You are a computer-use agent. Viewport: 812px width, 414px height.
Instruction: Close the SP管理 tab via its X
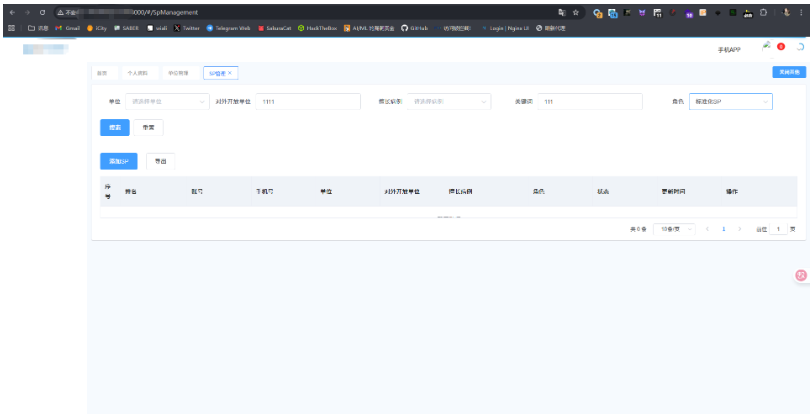point(230,73)
